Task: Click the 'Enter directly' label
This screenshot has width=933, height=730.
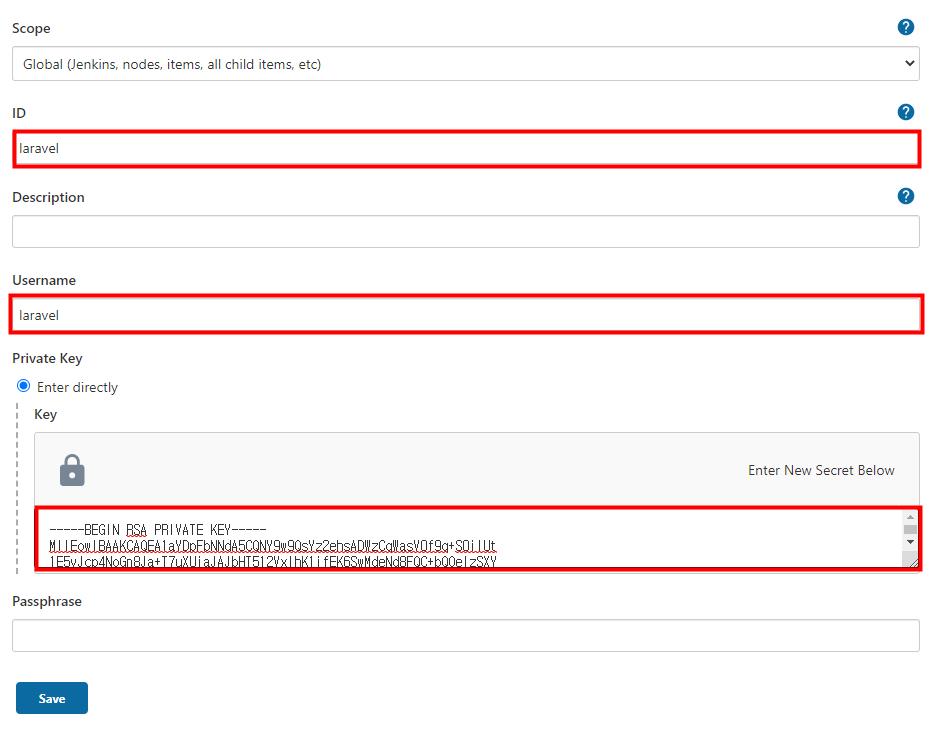Action: [x=77, y=387]
